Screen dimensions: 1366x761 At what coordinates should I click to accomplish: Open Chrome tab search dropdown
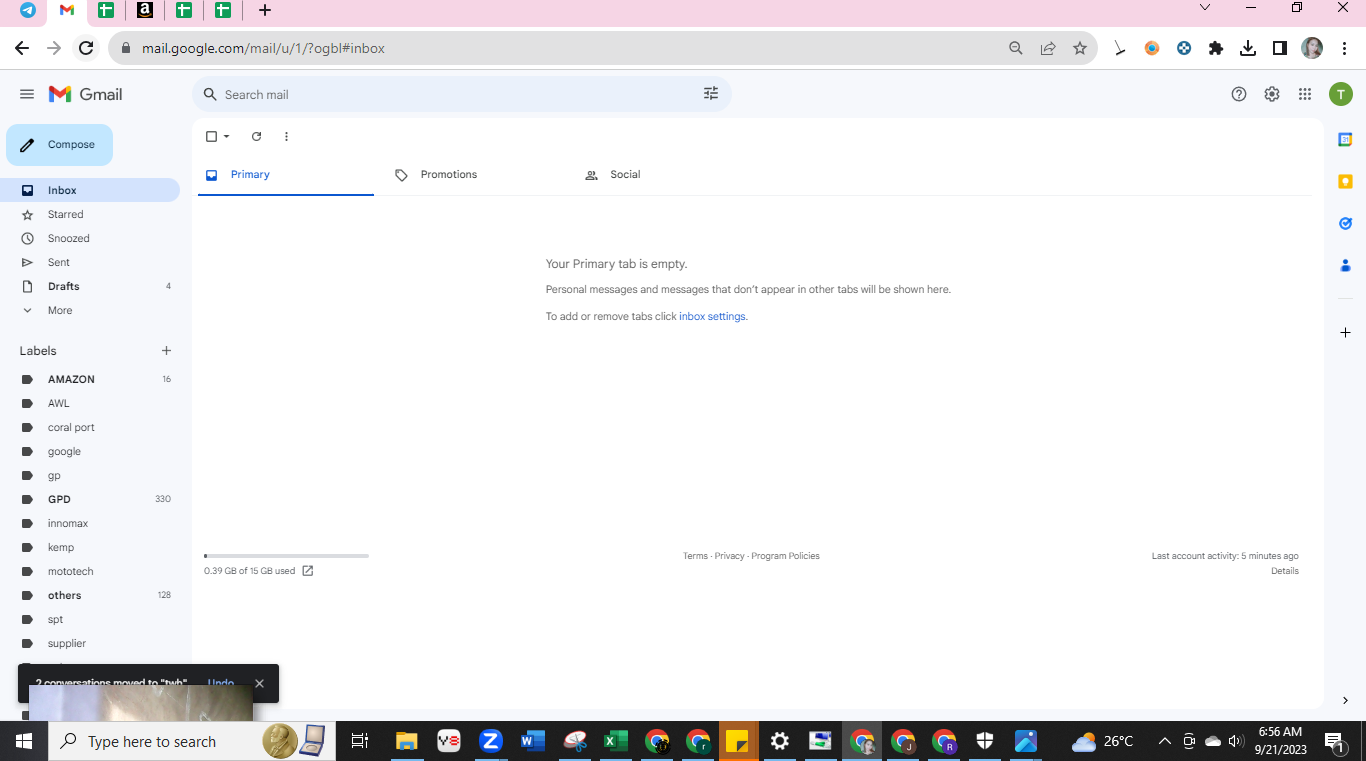tap(1205, 8)
